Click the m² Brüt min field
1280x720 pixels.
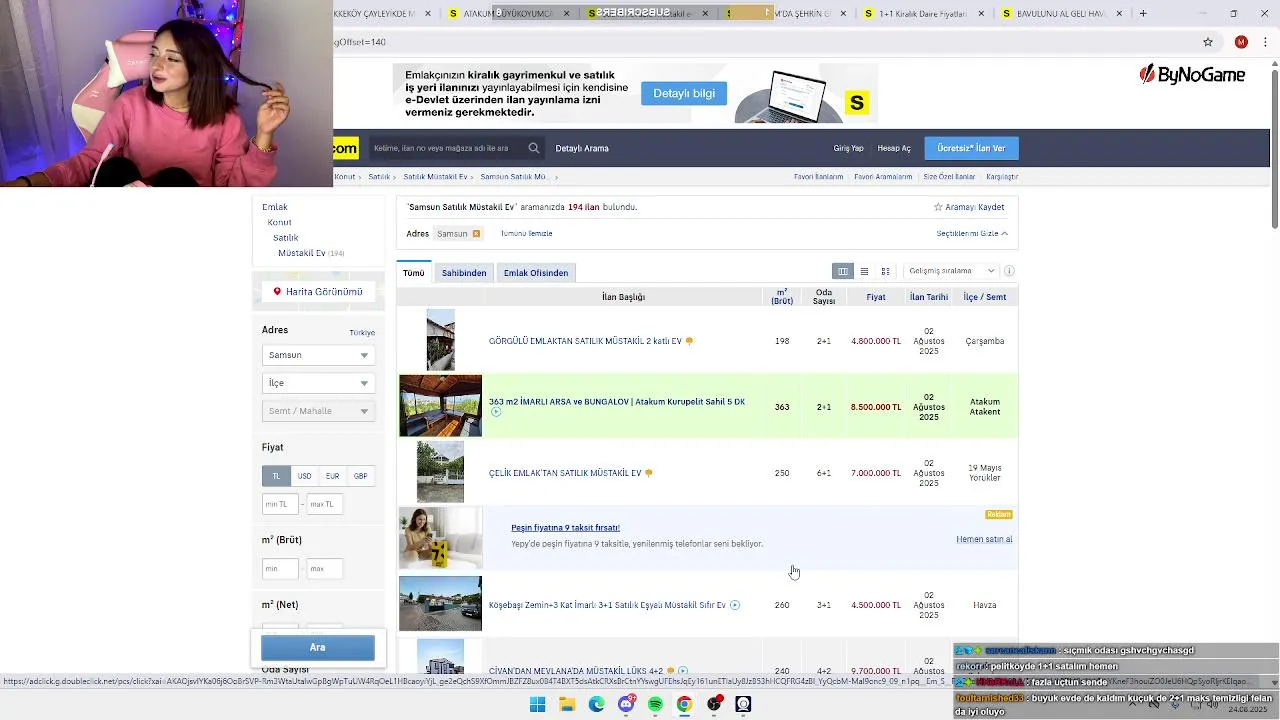tap(280, 569)
